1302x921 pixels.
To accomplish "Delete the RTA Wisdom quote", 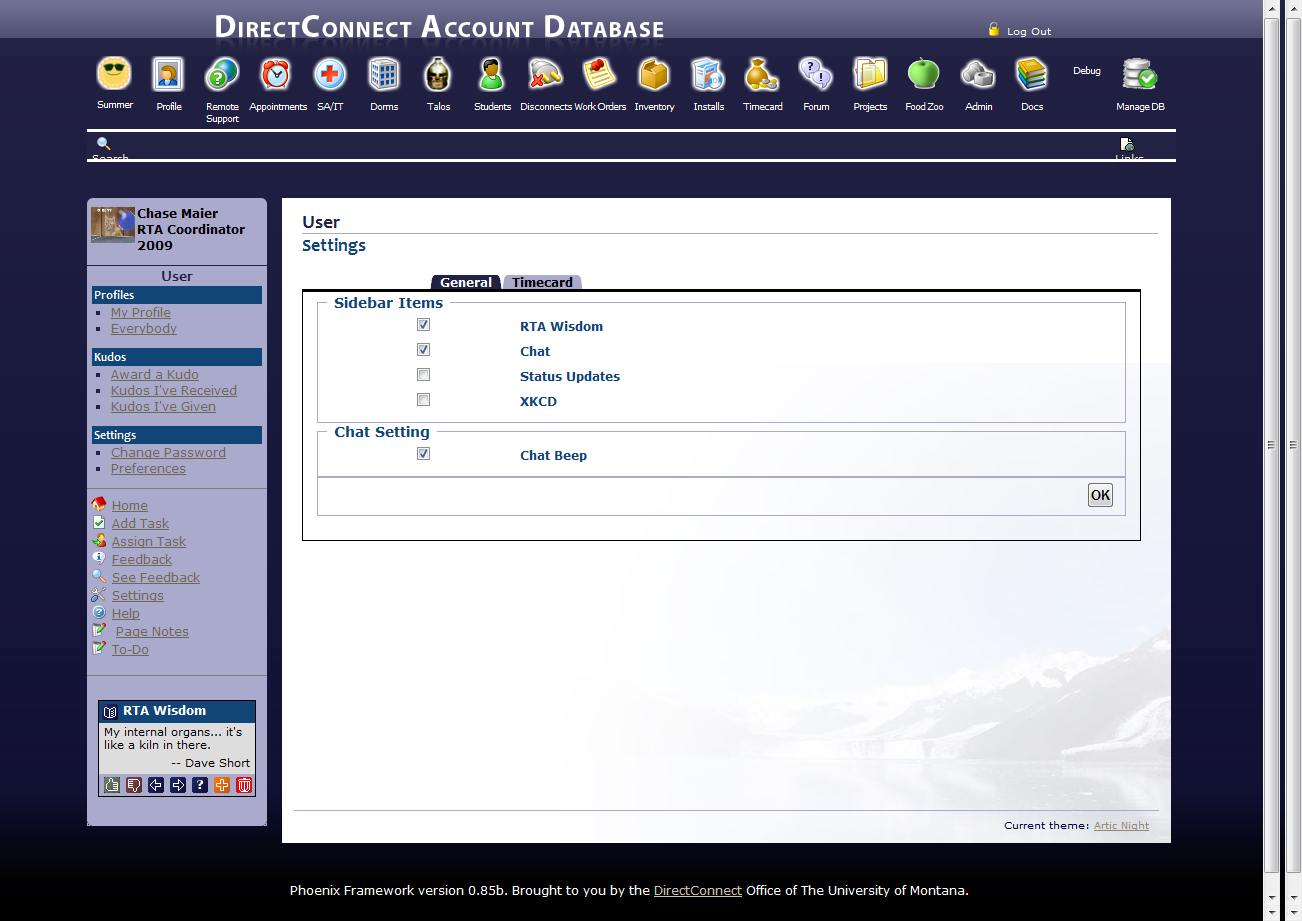I will 244,785.
